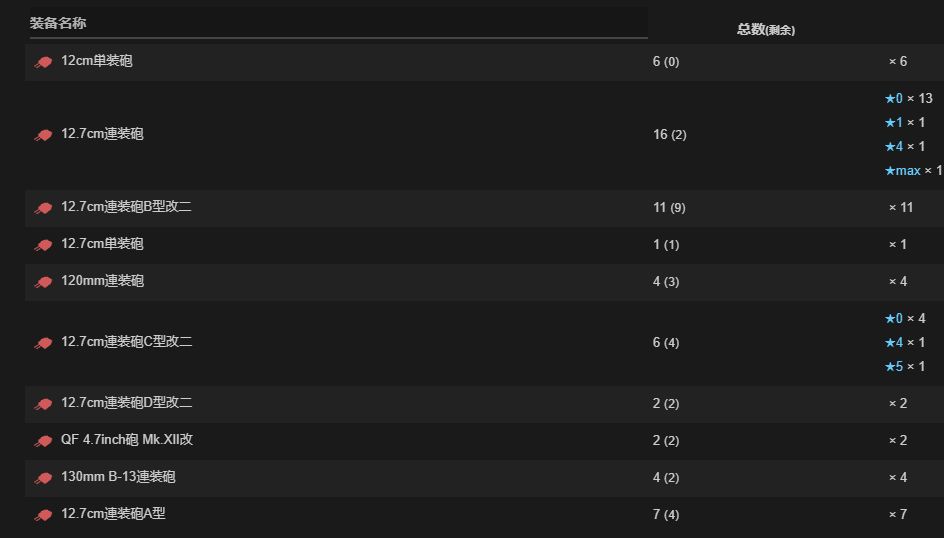Select the ★5 × 1 improvement entry
Viewport: 944px width, 538px height.
tap(905, 366)
